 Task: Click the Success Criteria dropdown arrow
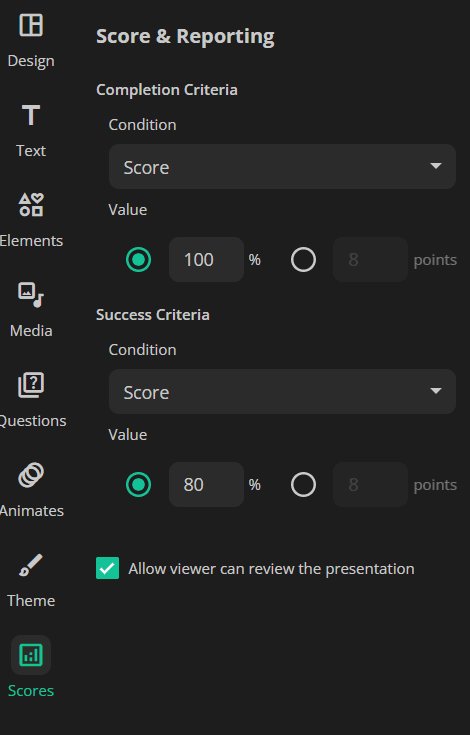pos(436,391)
